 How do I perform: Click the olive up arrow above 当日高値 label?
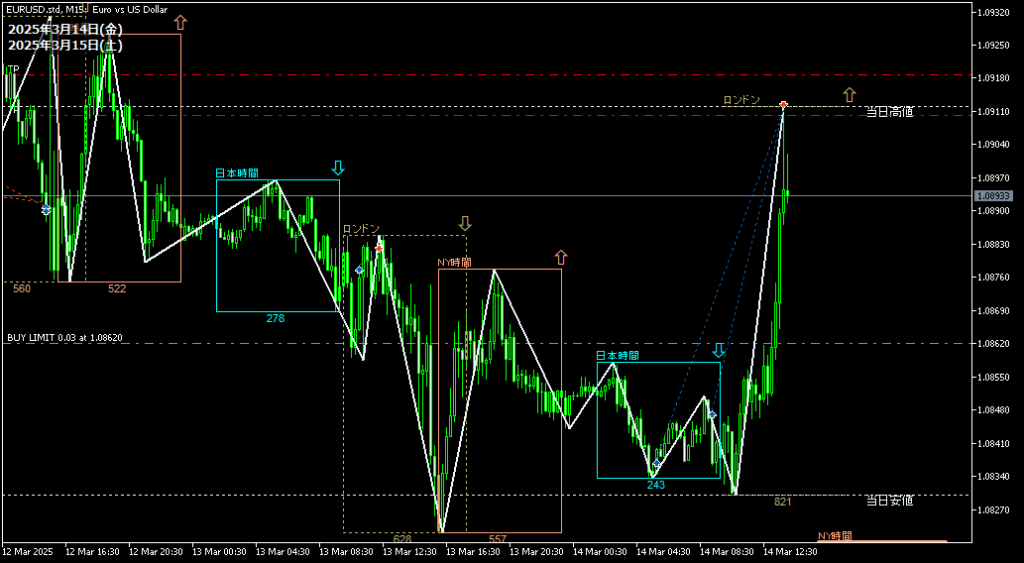(849, 94)
